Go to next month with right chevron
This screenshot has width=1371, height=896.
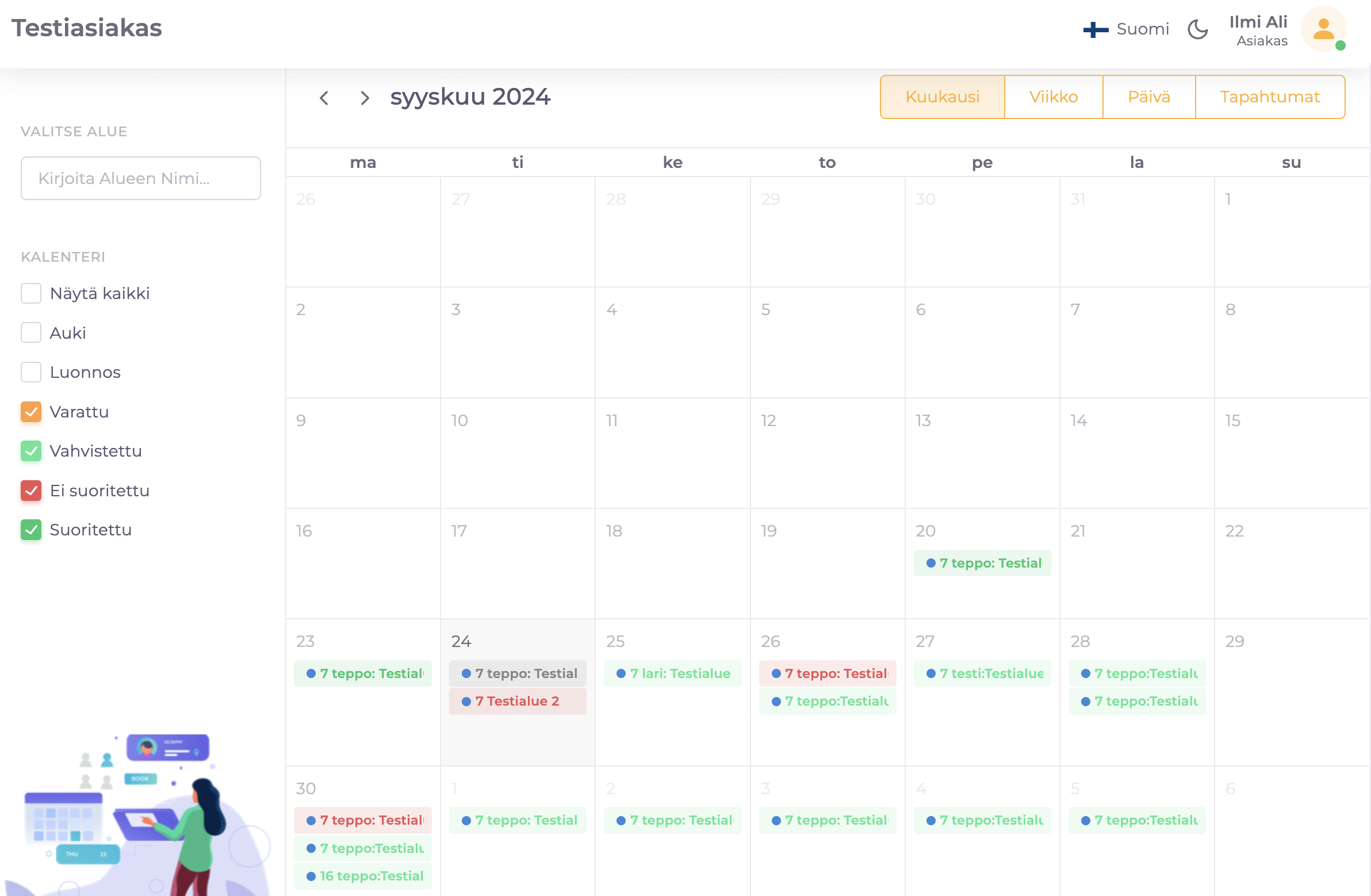coord(364,98)
